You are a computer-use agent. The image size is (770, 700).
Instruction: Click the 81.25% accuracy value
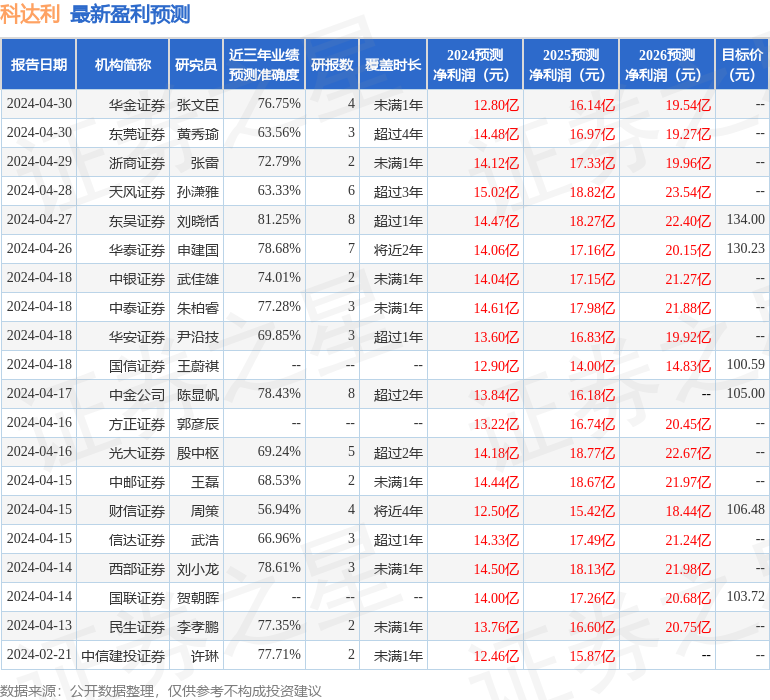tap(279, 219)
